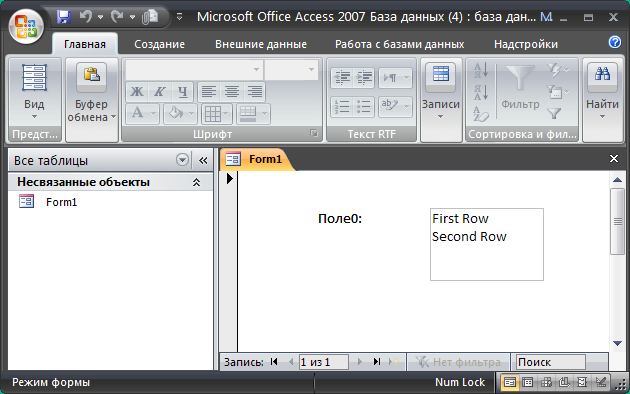
Task: Click the Office round button
Action: (x=26, y=27)
